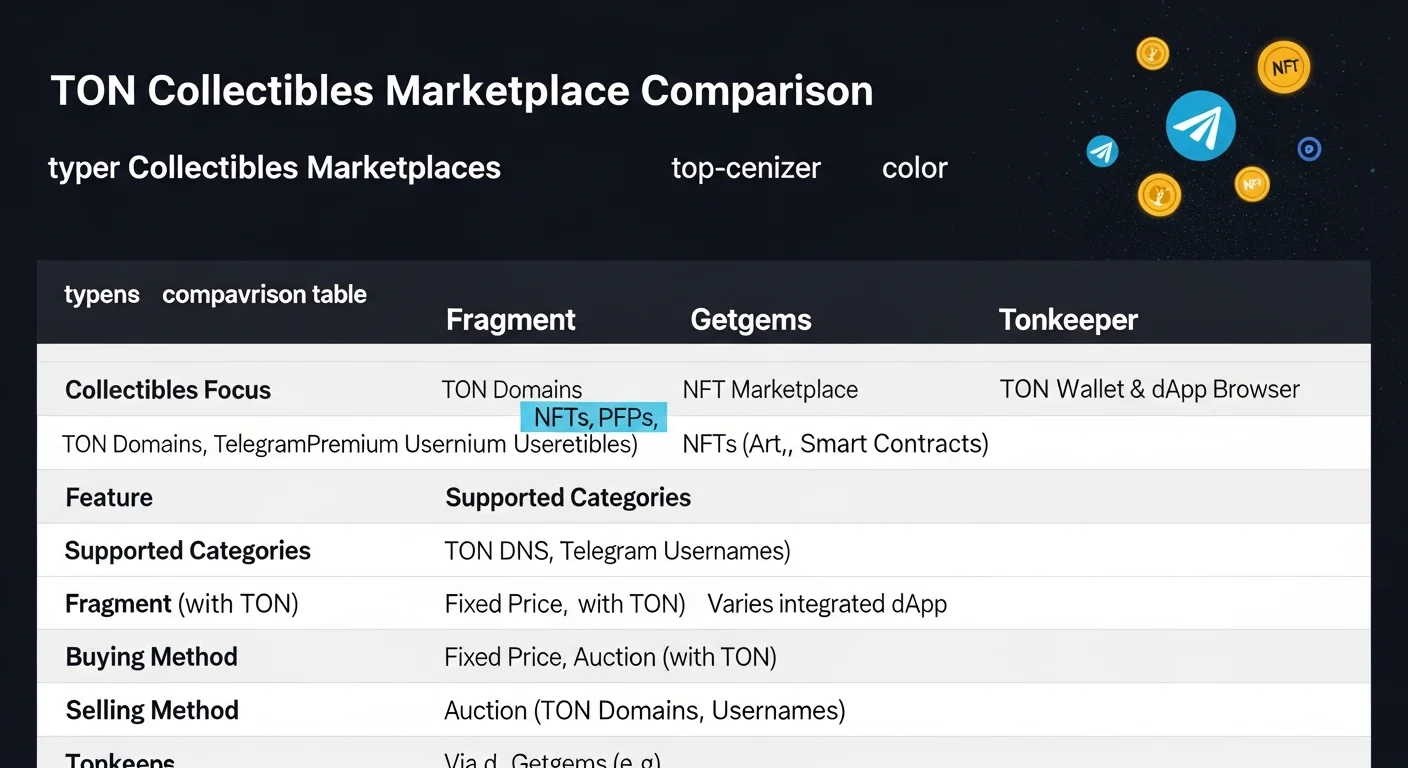1408x768 pixels.
Task: Click the Varies integrated dApp cell
Action: (x=827, y=604)
